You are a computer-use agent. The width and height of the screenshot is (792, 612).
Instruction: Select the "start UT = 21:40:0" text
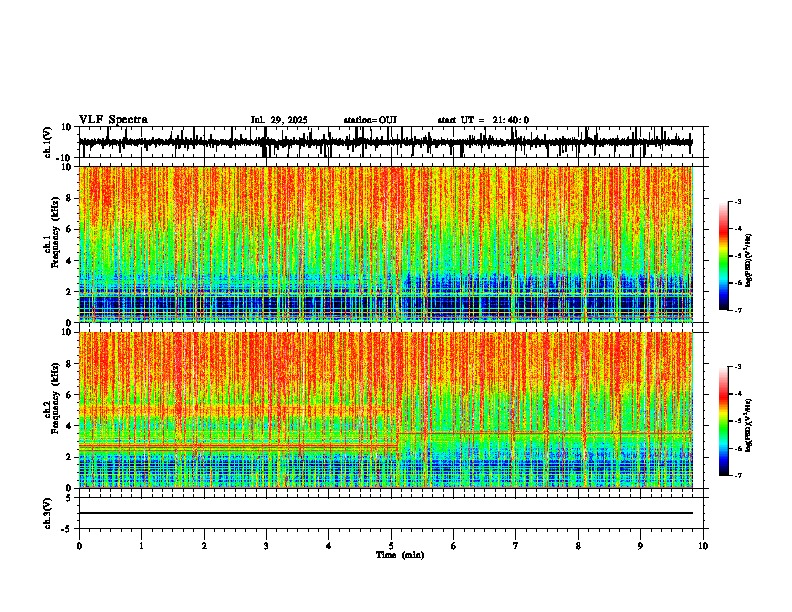[x=483, y=120]
